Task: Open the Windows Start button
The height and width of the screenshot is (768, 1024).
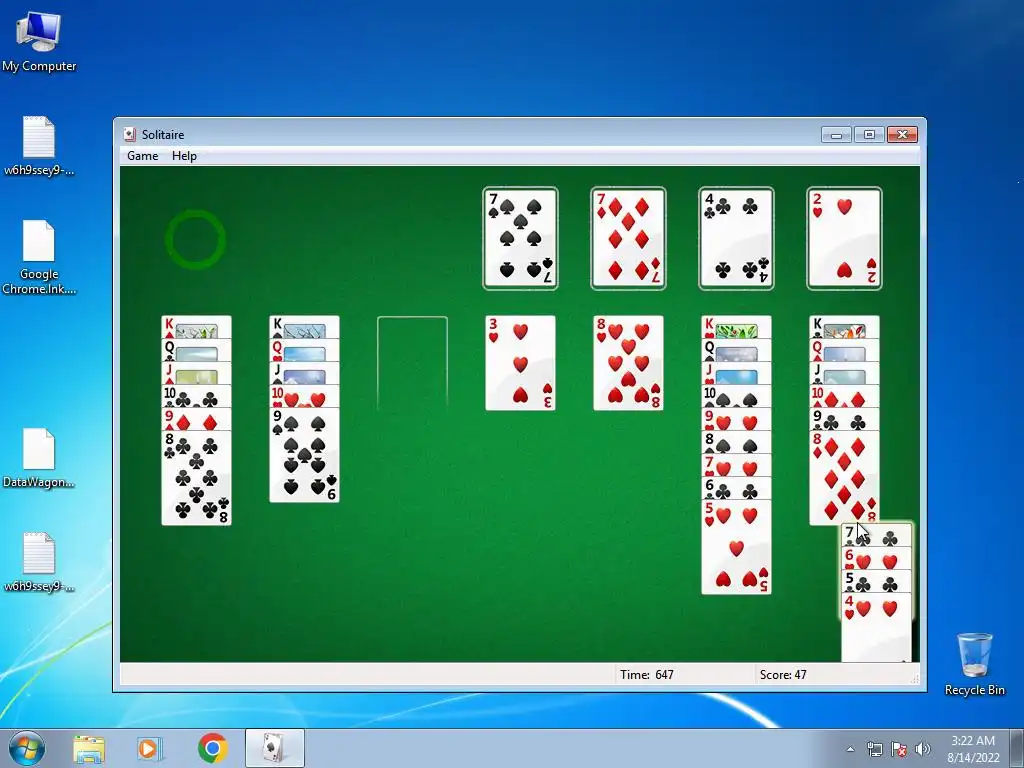Action: coord(26,748)
